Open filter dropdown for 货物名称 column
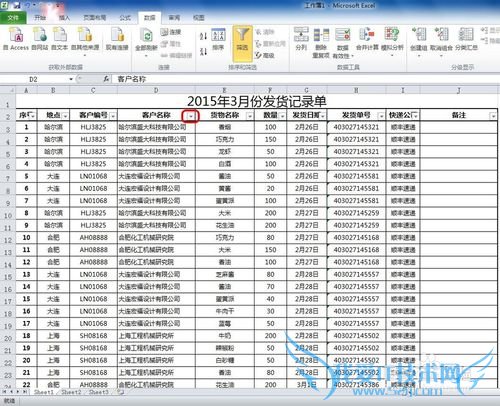500x406 pixels. (x=250, y=116)
